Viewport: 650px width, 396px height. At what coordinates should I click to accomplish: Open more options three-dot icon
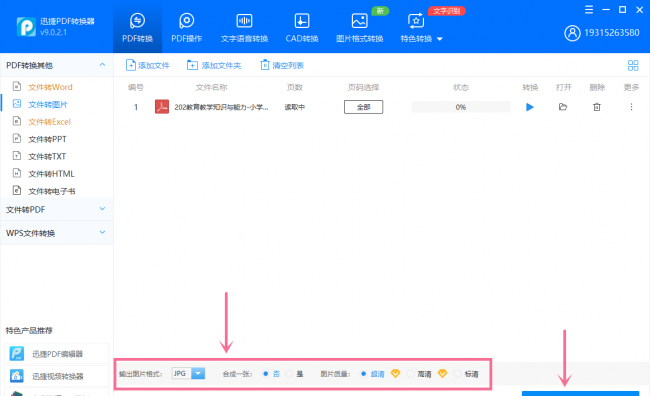(631, 107)
